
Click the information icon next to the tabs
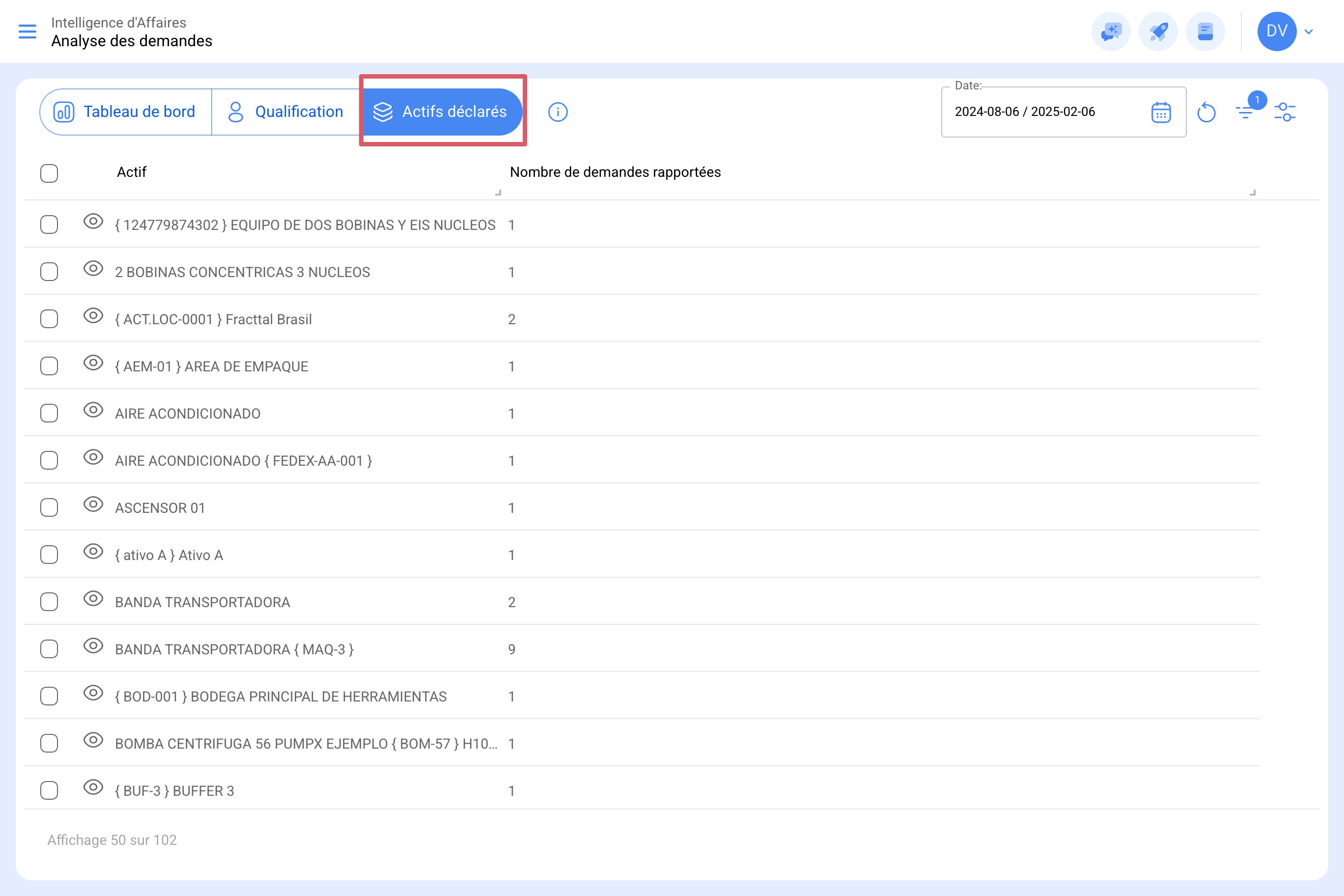point(558,112)
